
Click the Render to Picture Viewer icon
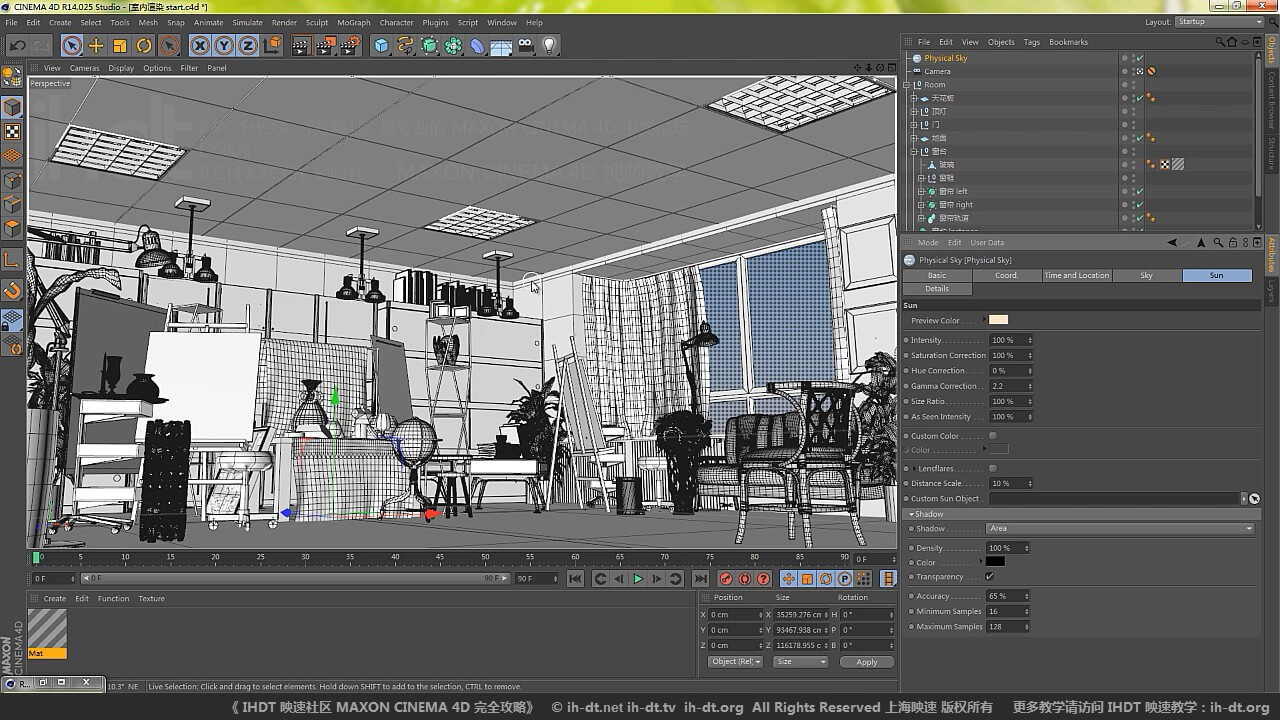coord(325,45)
